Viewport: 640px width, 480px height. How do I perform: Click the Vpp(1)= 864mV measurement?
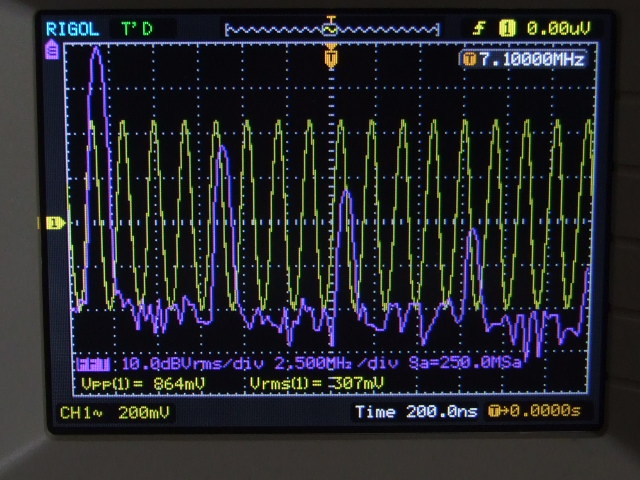click(132, 383)
